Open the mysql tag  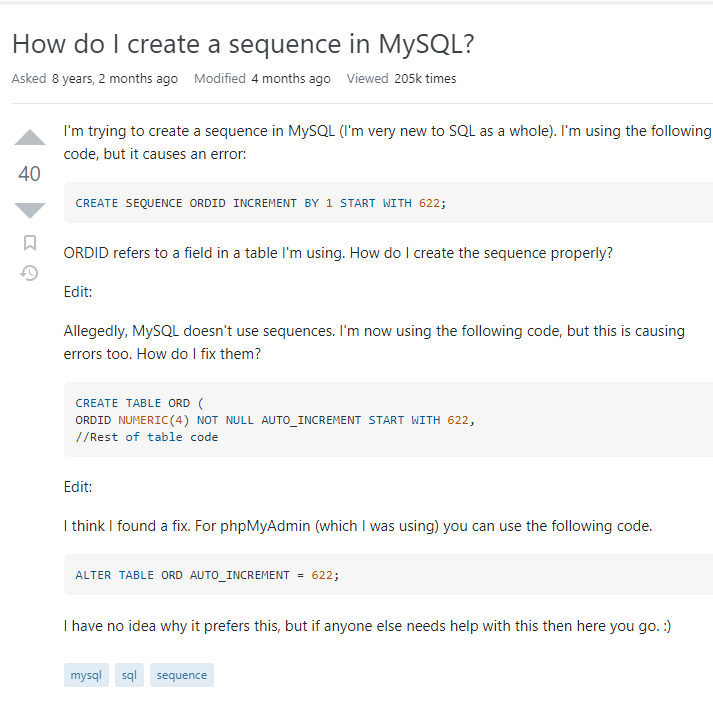tap(86, 675)
